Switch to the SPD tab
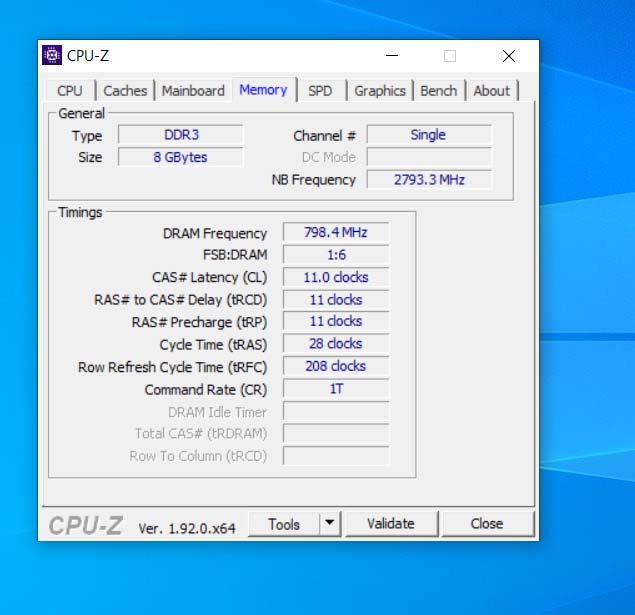Viewport: 635px width, 615px height. 320,90
